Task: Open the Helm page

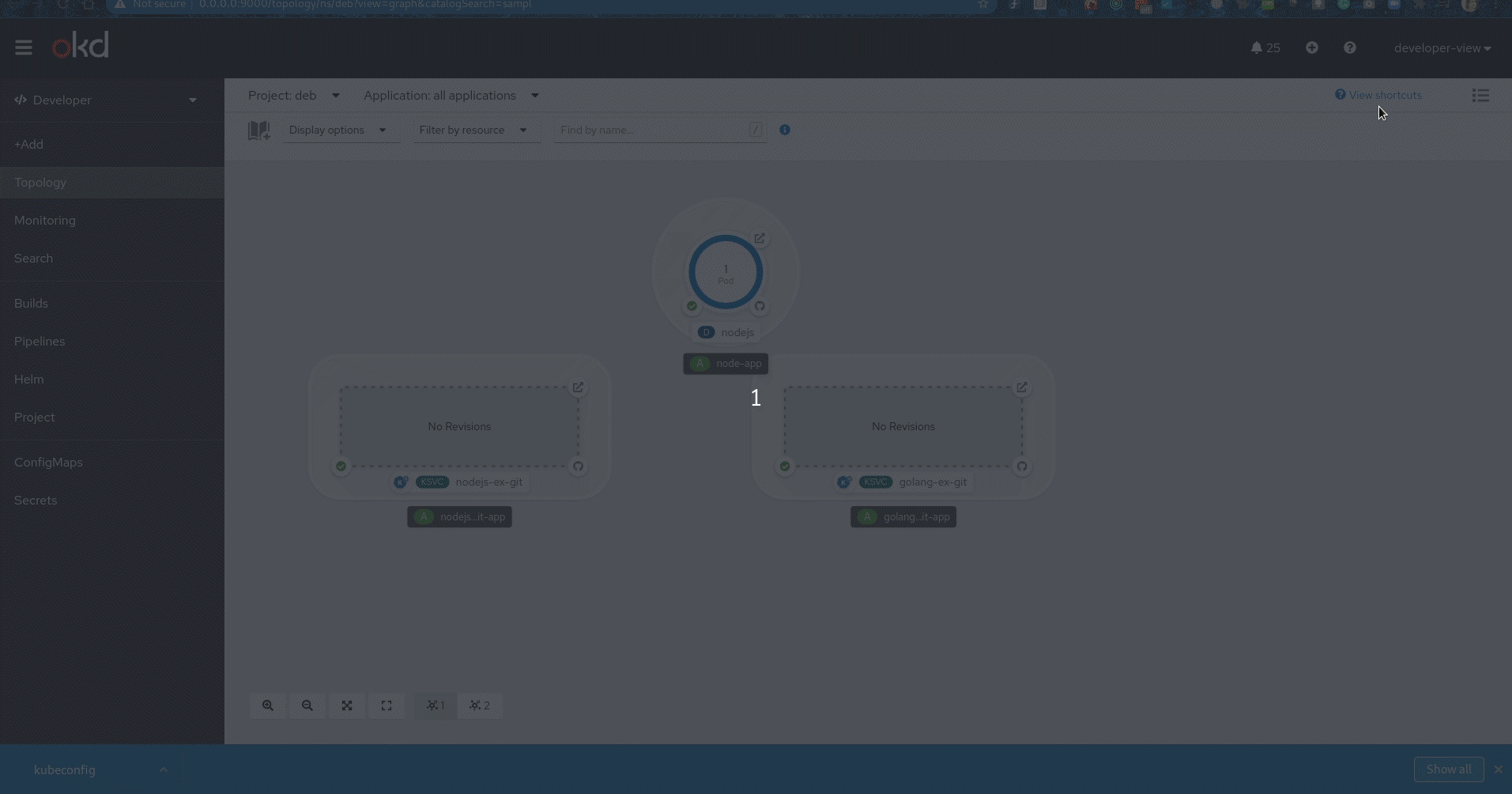Action: tap(112, 380)
